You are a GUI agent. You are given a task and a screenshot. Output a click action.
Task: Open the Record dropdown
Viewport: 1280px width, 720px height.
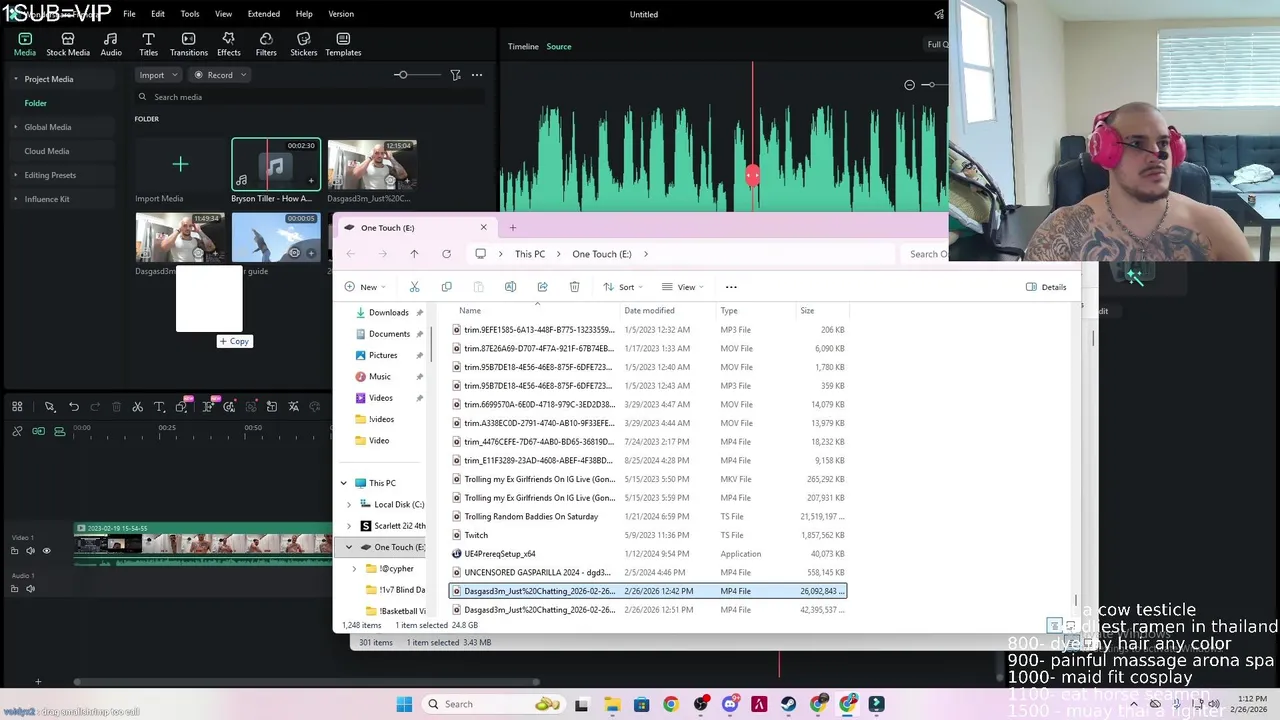click(x=219, y=75)
